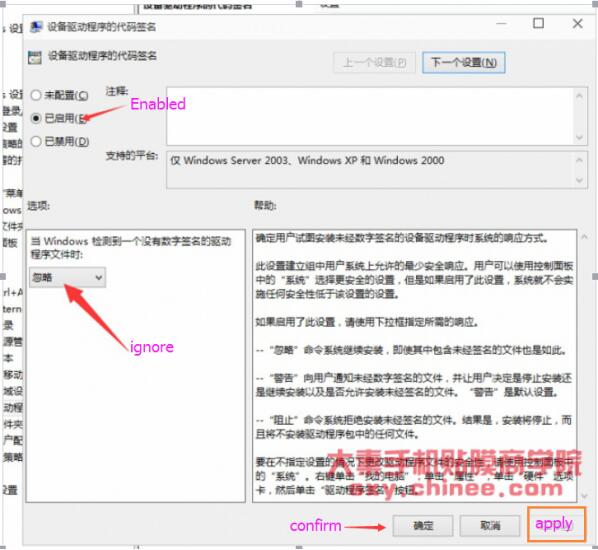Click the down arrow of the help text scrollbar
This screenshot has height=550, width=598.
584,495
